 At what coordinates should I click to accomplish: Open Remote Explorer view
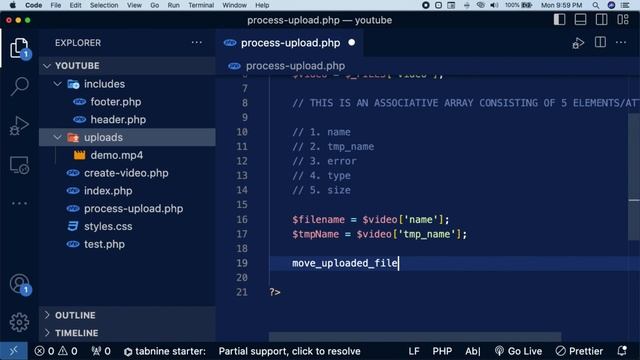(x=19, y=165)
